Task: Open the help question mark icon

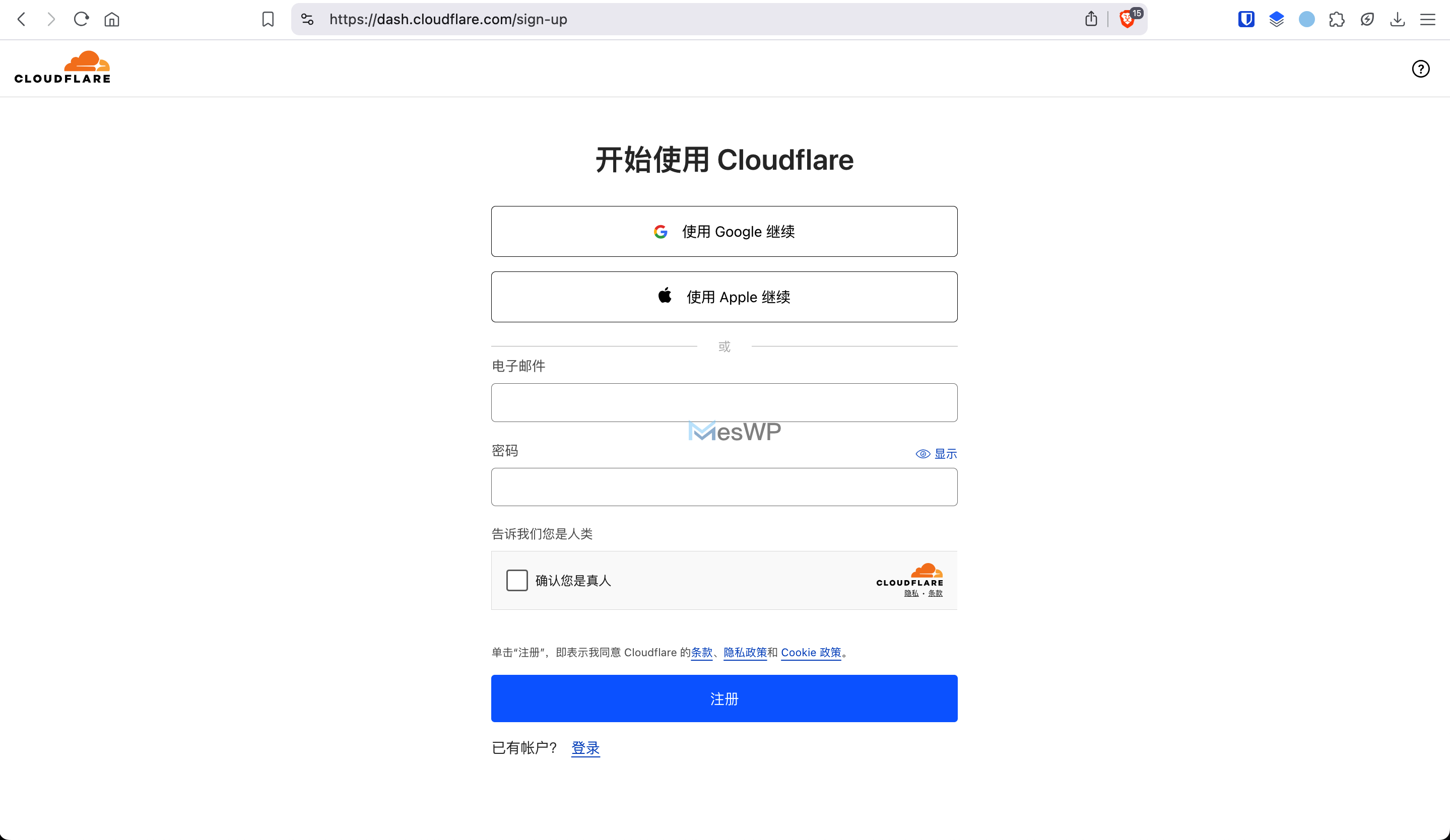Action: pos(1421,68)
